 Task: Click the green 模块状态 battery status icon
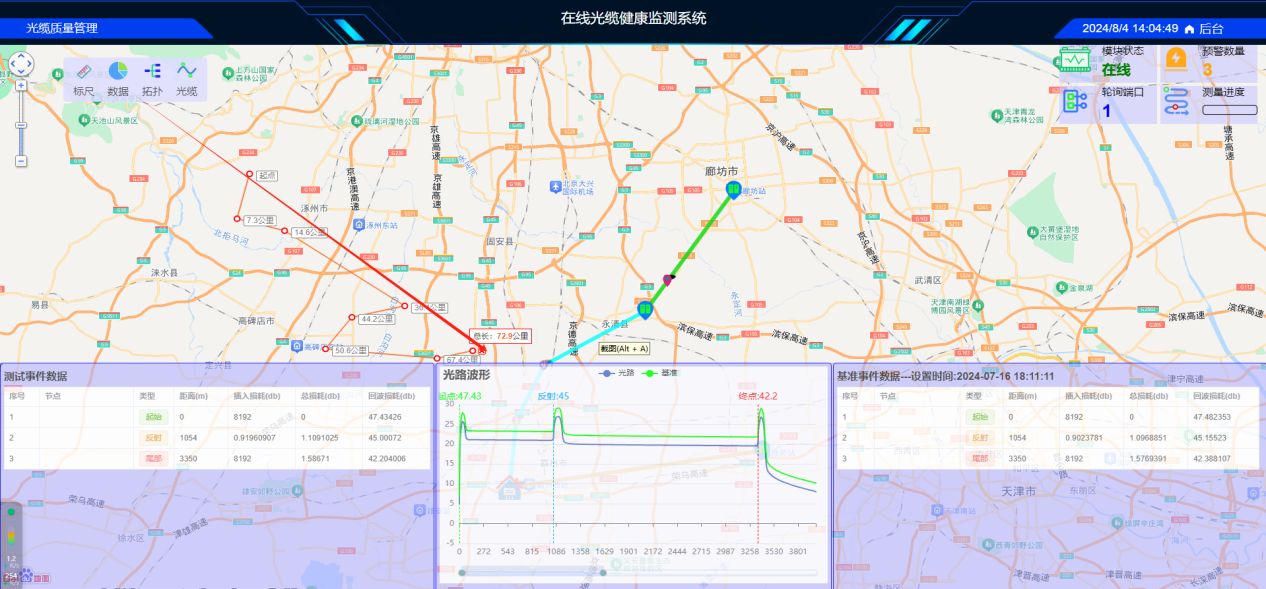pos(1075,60)
